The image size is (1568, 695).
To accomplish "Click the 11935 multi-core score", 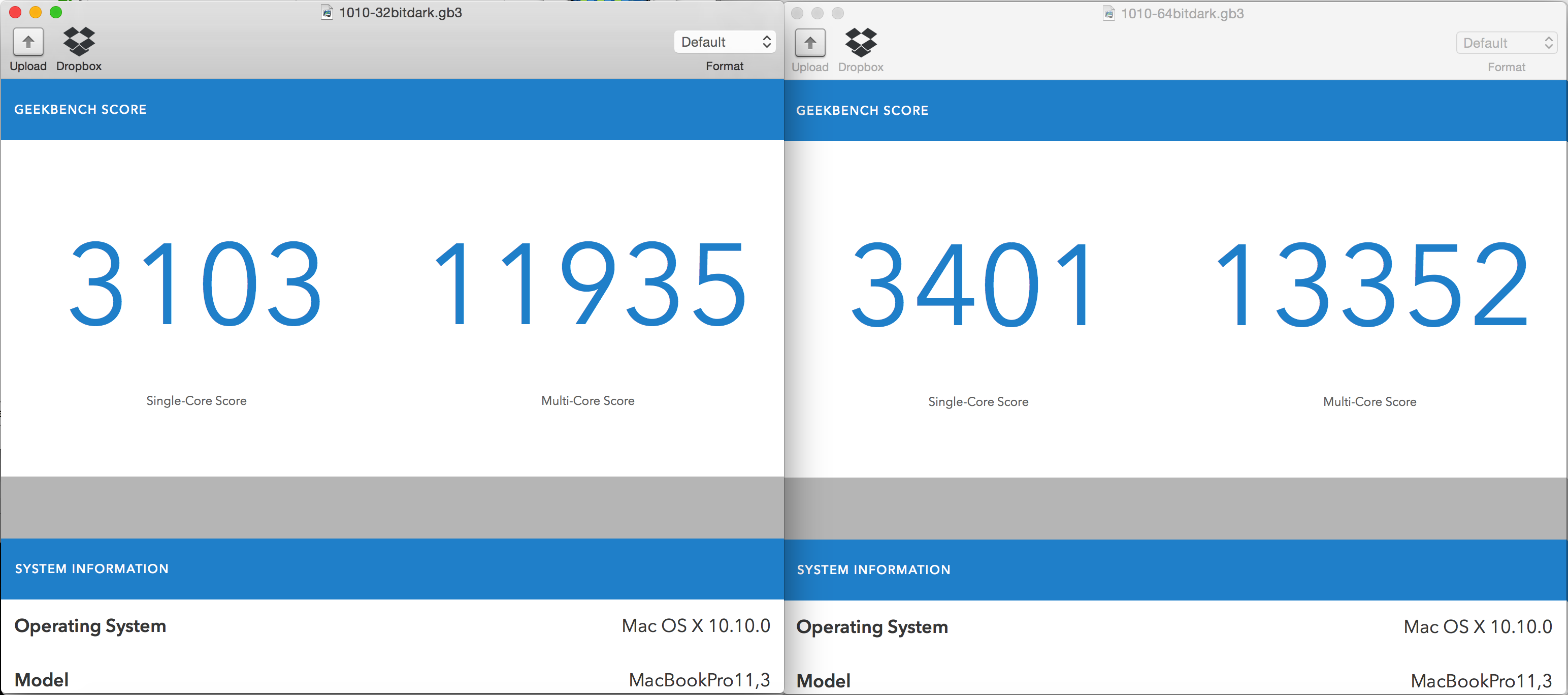I will click(588, 283).
